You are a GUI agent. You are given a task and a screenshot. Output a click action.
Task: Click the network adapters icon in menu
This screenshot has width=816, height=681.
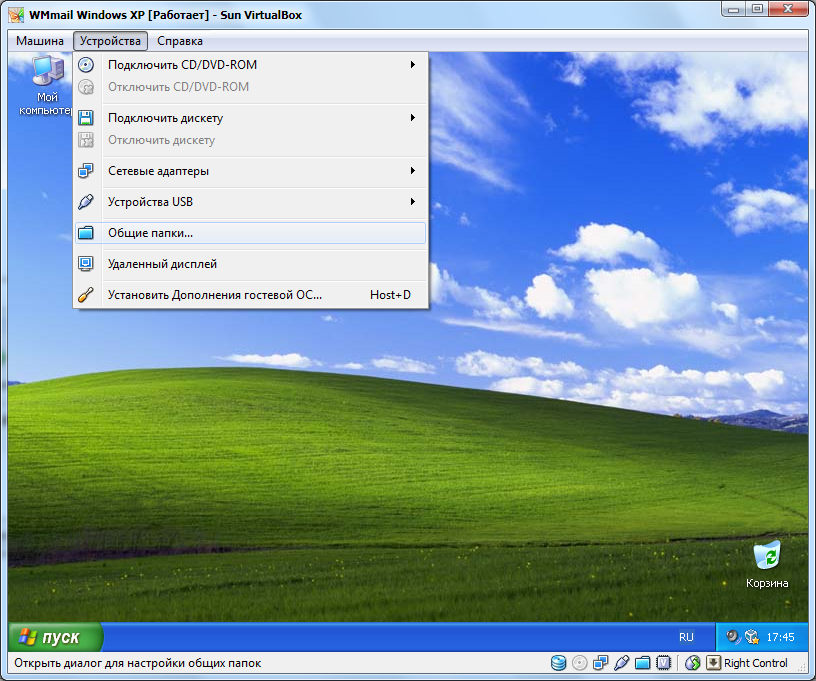[86, 171]
